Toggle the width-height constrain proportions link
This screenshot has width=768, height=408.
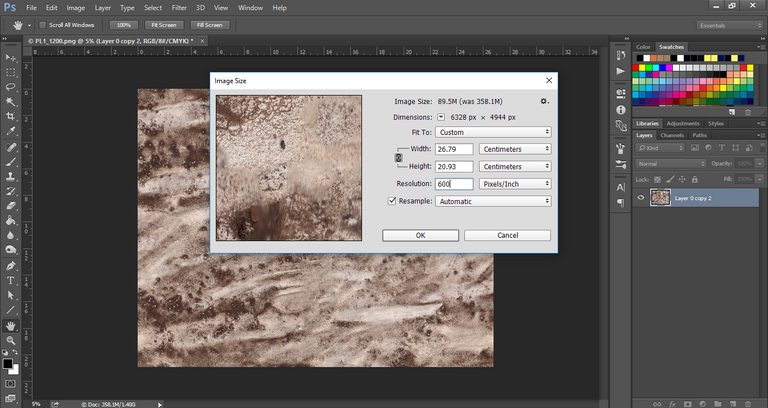(x=399, y=158)
